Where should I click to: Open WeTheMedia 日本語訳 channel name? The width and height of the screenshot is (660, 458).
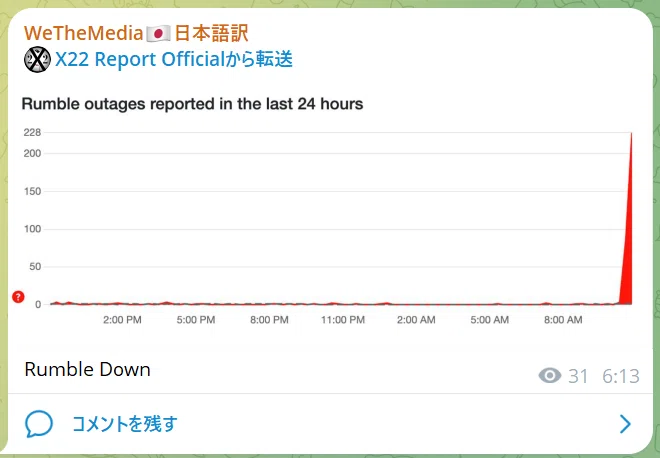coord(136,33)
